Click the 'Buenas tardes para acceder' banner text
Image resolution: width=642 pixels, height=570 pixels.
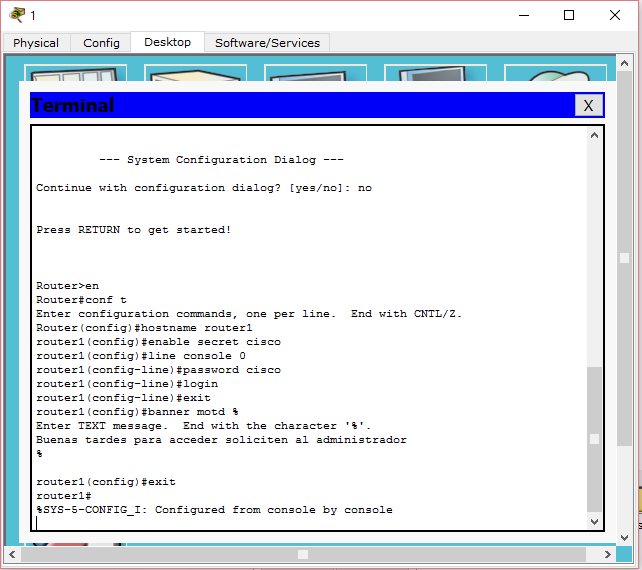[221, 440]
